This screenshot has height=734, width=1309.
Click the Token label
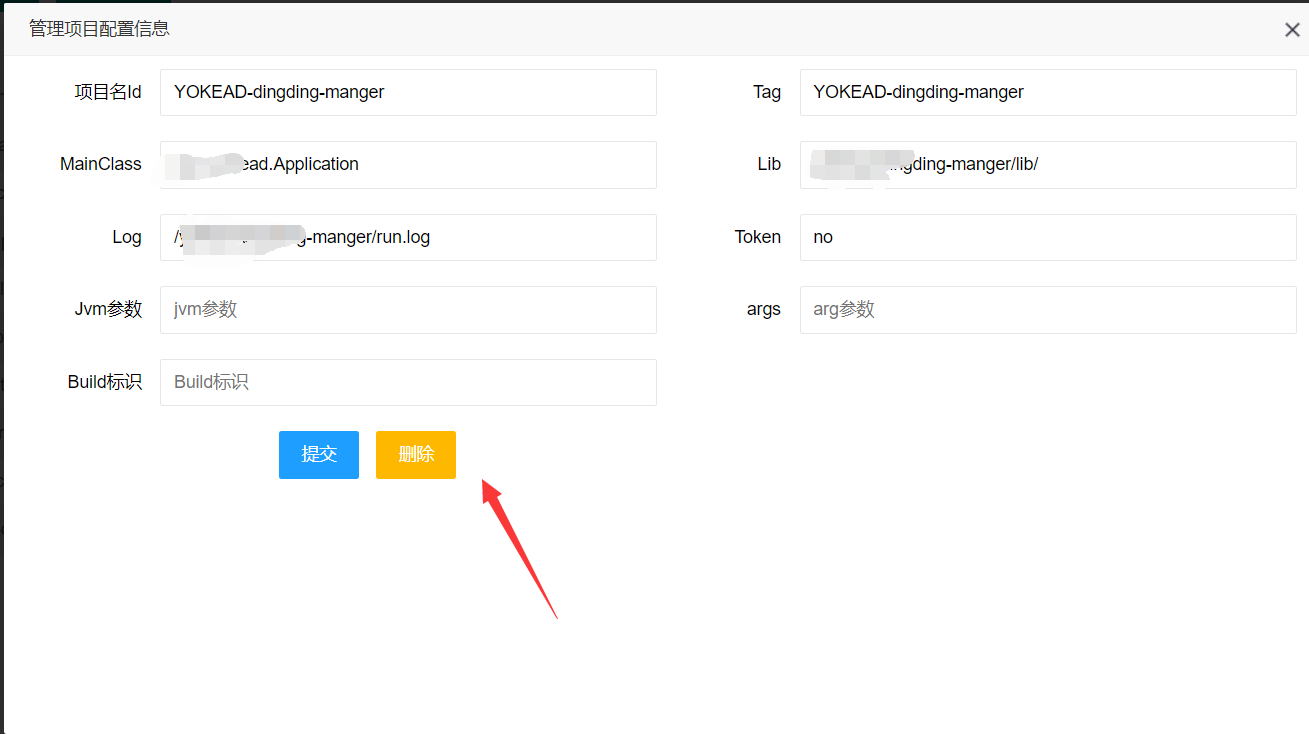tap(758, 237)
